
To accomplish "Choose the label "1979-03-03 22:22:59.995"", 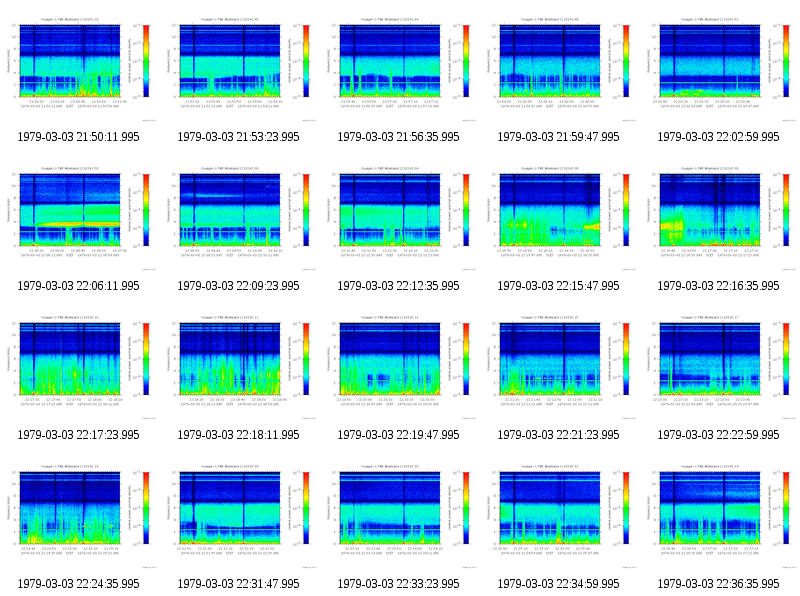I will pyautogui.click(x=718, y=435).
